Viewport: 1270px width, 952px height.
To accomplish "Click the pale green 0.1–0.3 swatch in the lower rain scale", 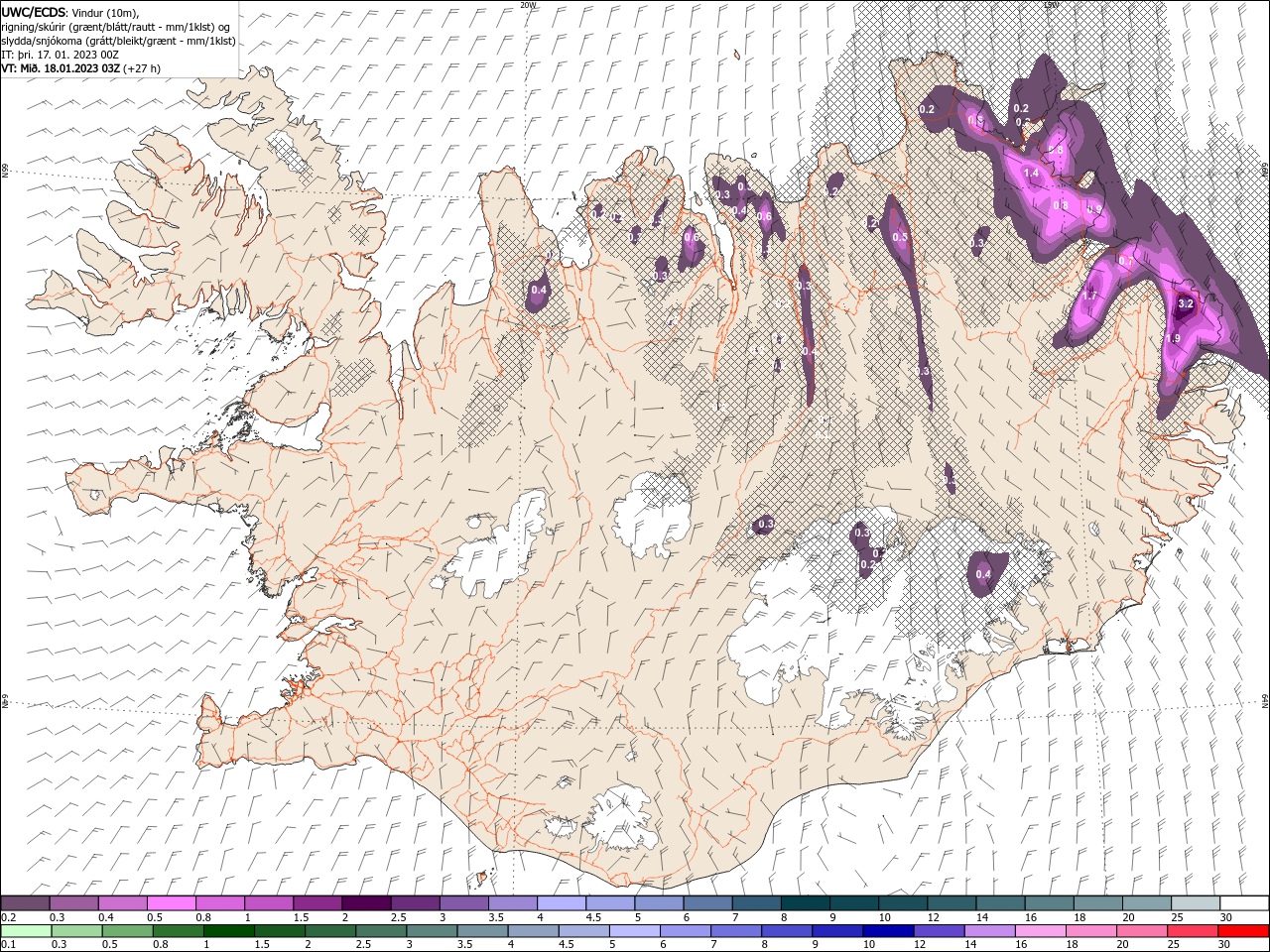I will 26,931.
